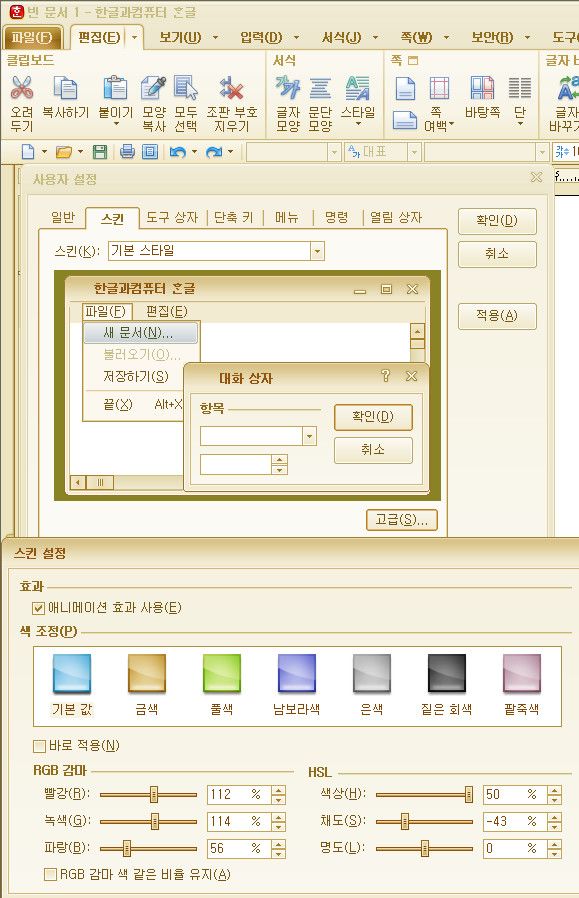
Task: Click the Style (스타일) icon
Action: 357,88
